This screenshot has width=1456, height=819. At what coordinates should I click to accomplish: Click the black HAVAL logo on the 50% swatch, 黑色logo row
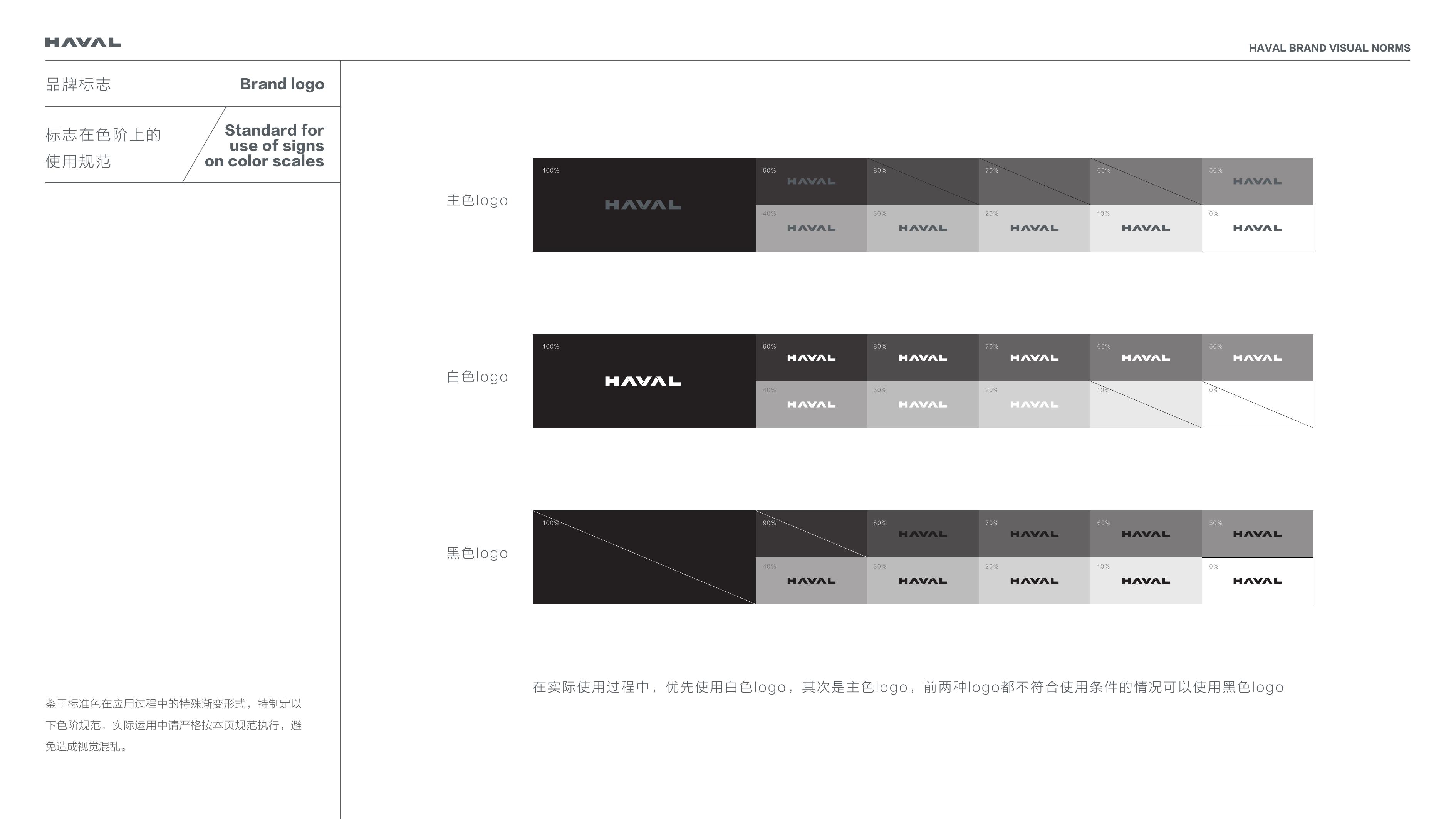1258,534
